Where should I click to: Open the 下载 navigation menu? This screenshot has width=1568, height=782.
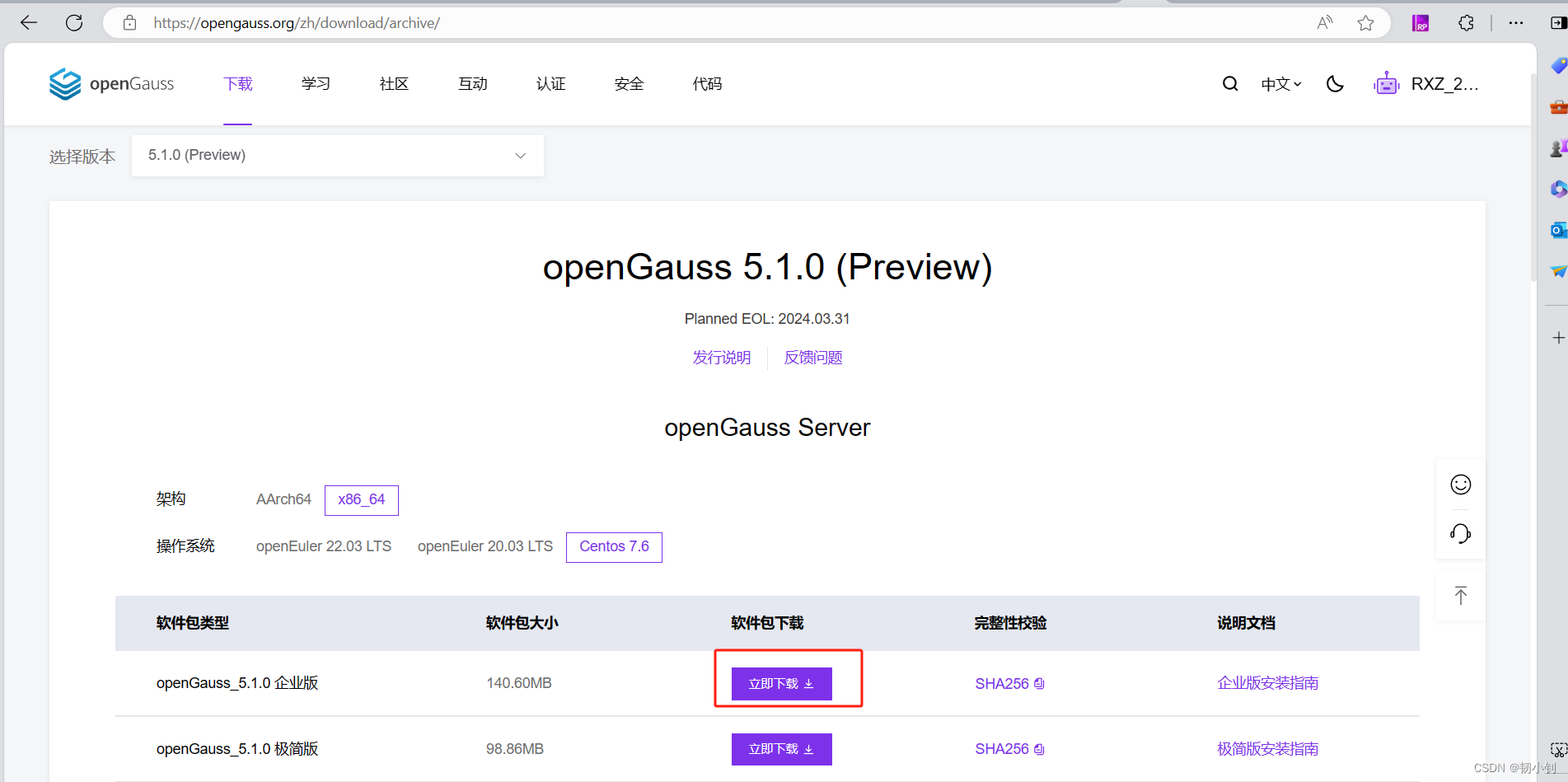point(238,84)
